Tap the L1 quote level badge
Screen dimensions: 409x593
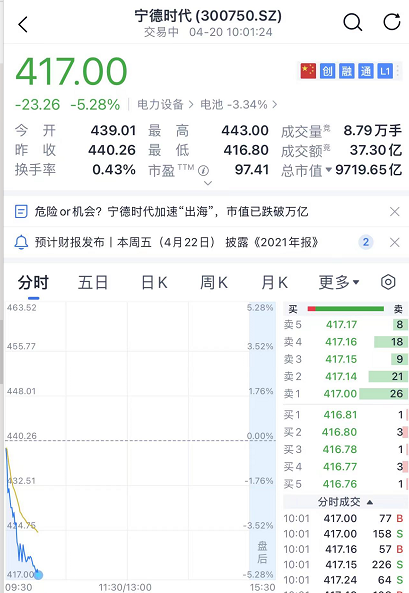pyautogui.click(x=385, y=71)
